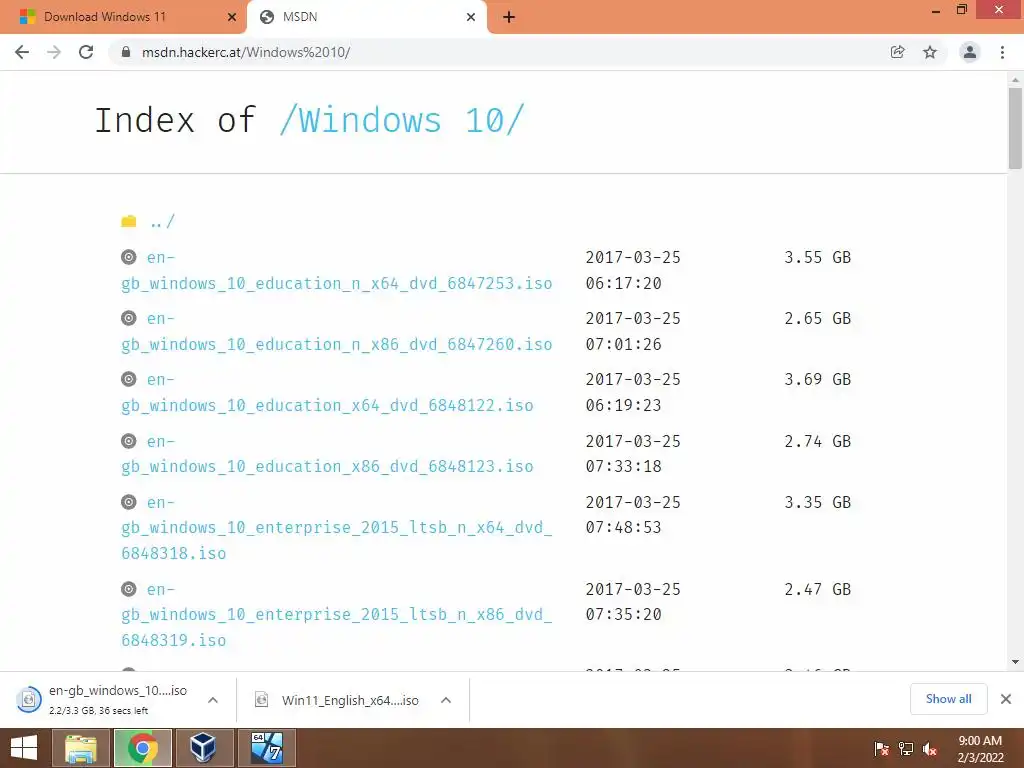Go back to the previous page
Screen dimensions: 1024x768
click(x=22, y=52)
